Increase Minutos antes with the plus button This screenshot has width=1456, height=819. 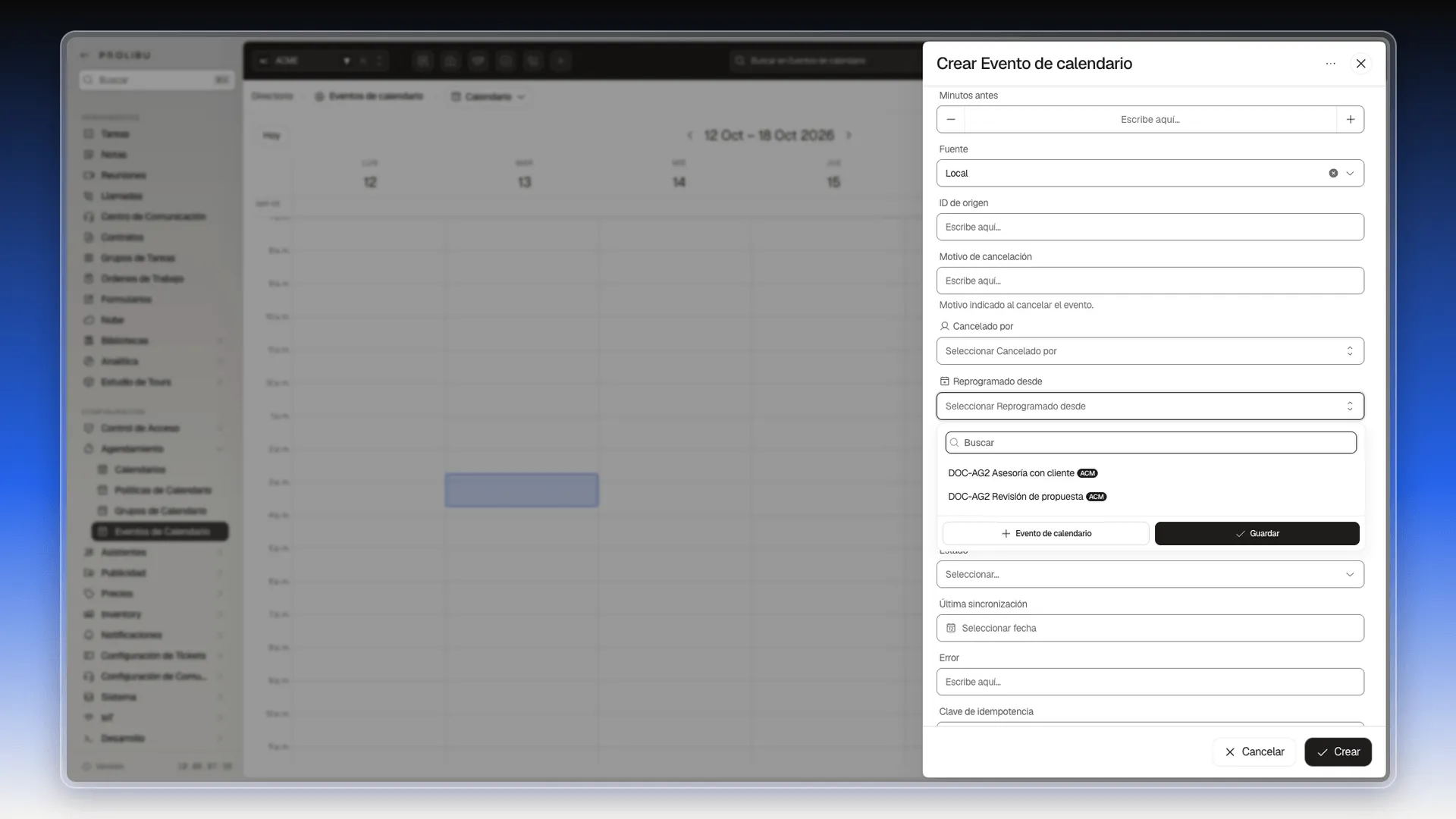[1350, 119]
